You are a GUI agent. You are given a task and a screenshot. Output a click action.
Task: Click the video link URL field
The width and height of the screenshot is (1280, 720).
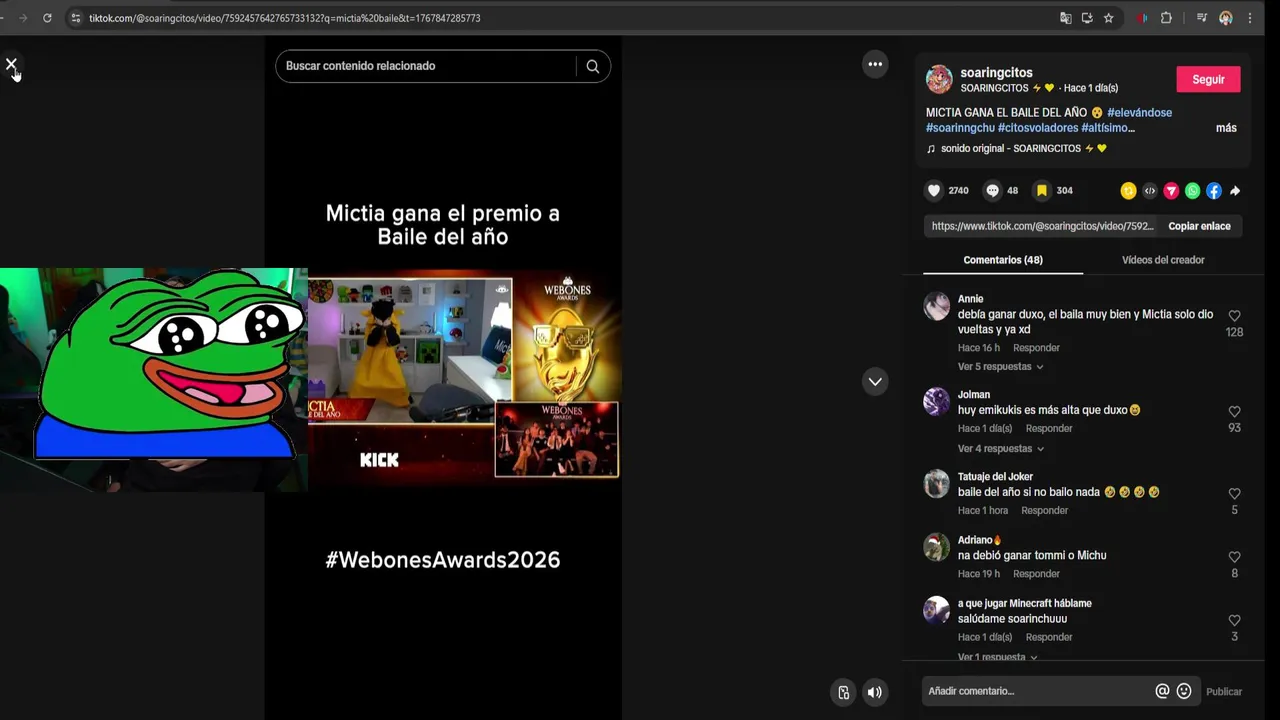(x=1042, y=226)
